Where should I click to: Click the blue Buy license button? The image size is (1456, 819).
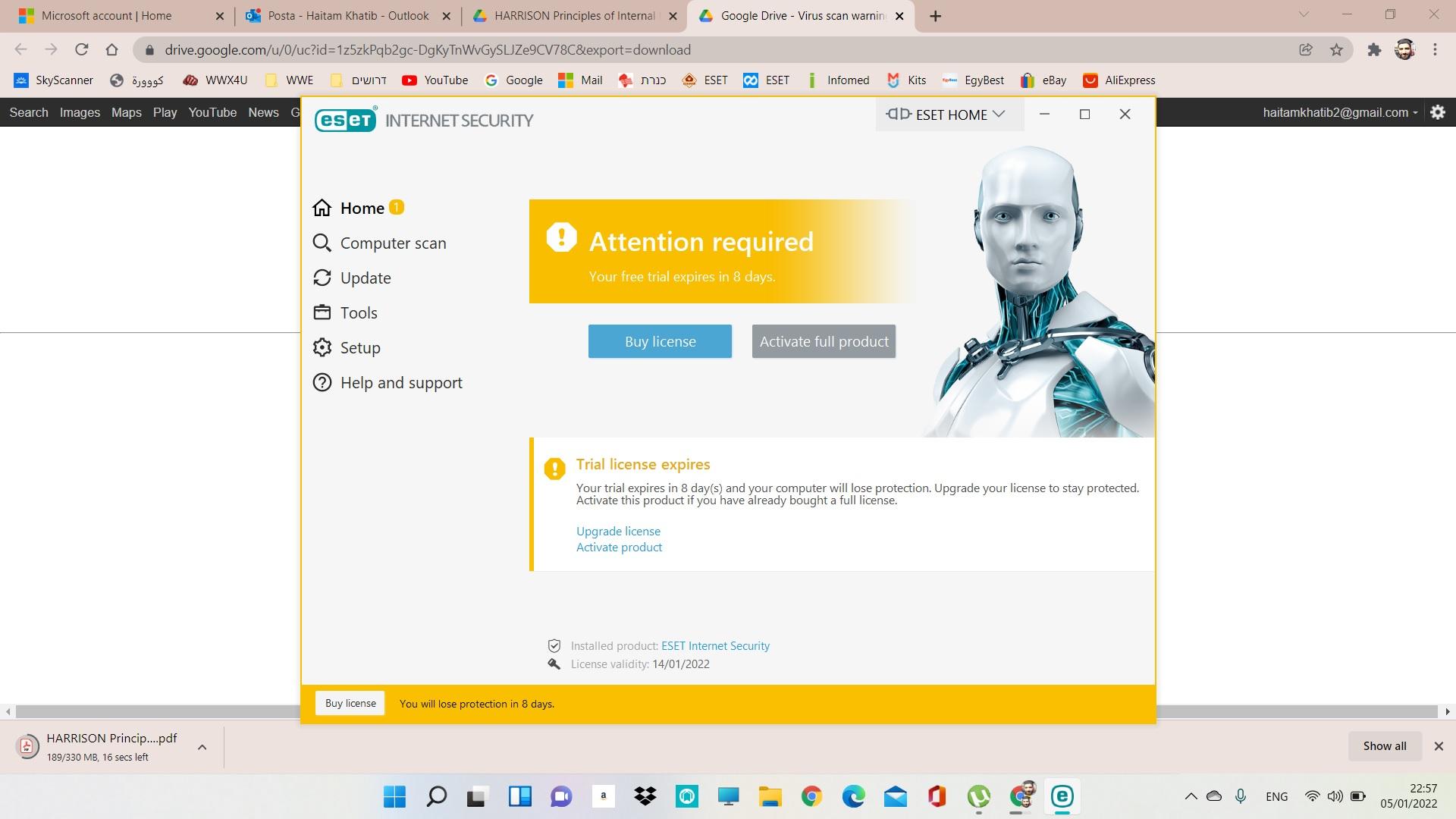tap(660, 341)
